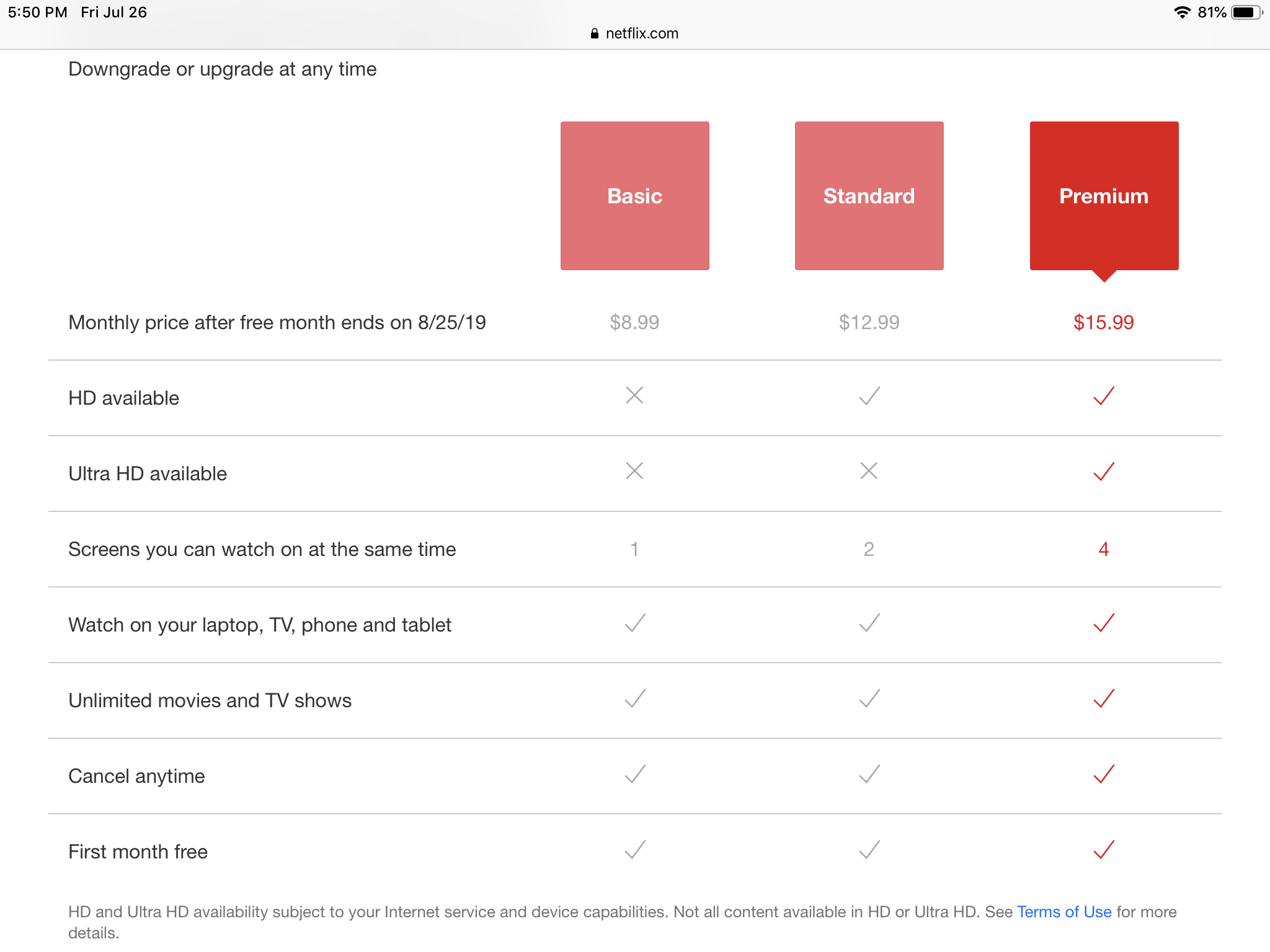
Task: Open the Terms of Use link
Action: pos(1064,912)
